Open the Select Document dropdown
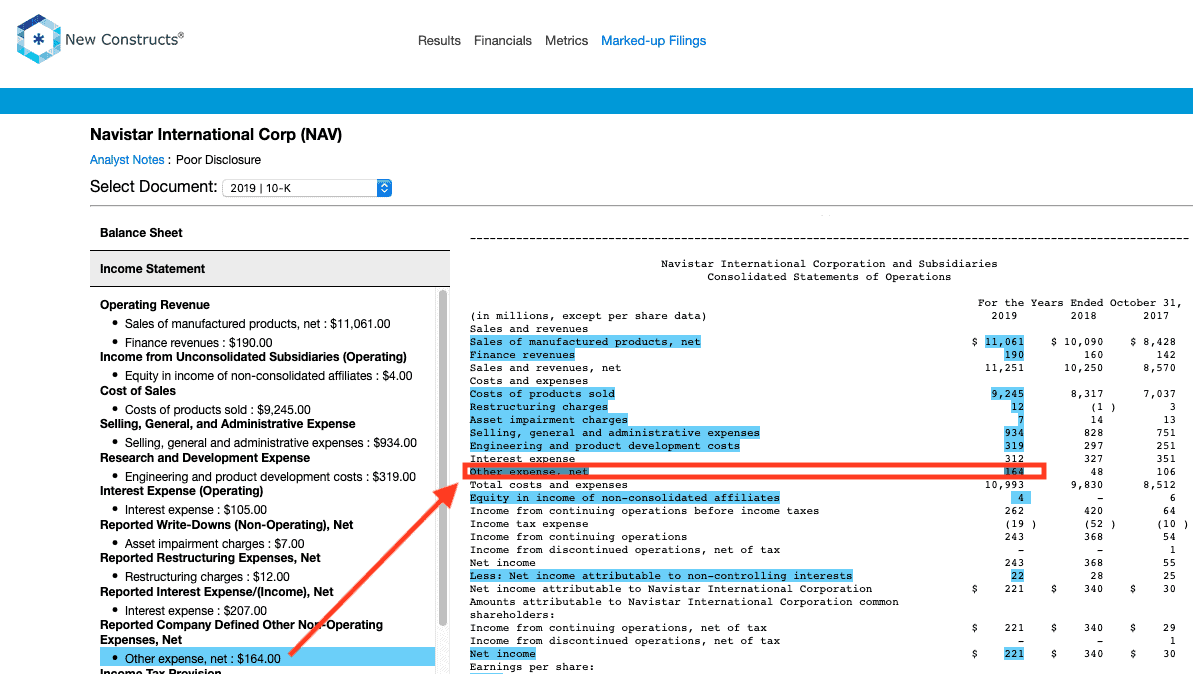Viewport: 1193px width, 674px height. click(x=307, y=188)
